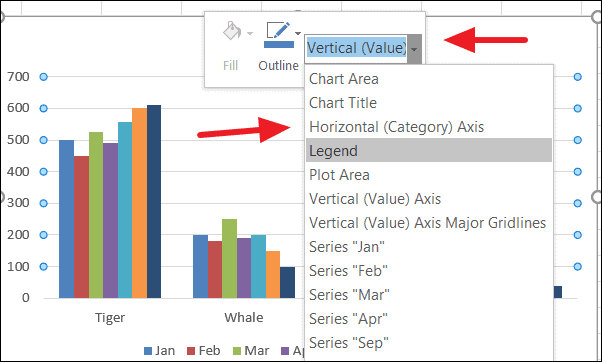This screenshot has width=602, height=362.
Task: Click the gridline handle next to 700
Action: 43,77
